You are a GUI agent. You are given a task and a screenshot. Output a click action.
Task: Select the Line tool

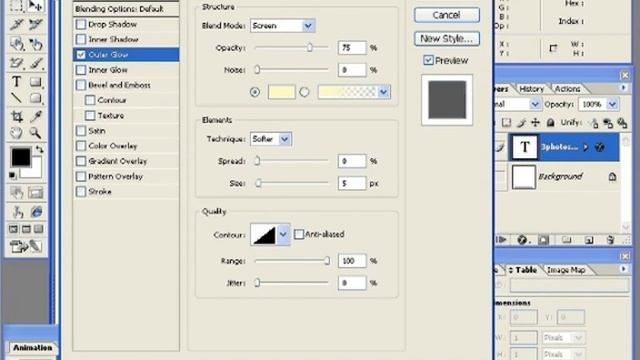(16, 98)
